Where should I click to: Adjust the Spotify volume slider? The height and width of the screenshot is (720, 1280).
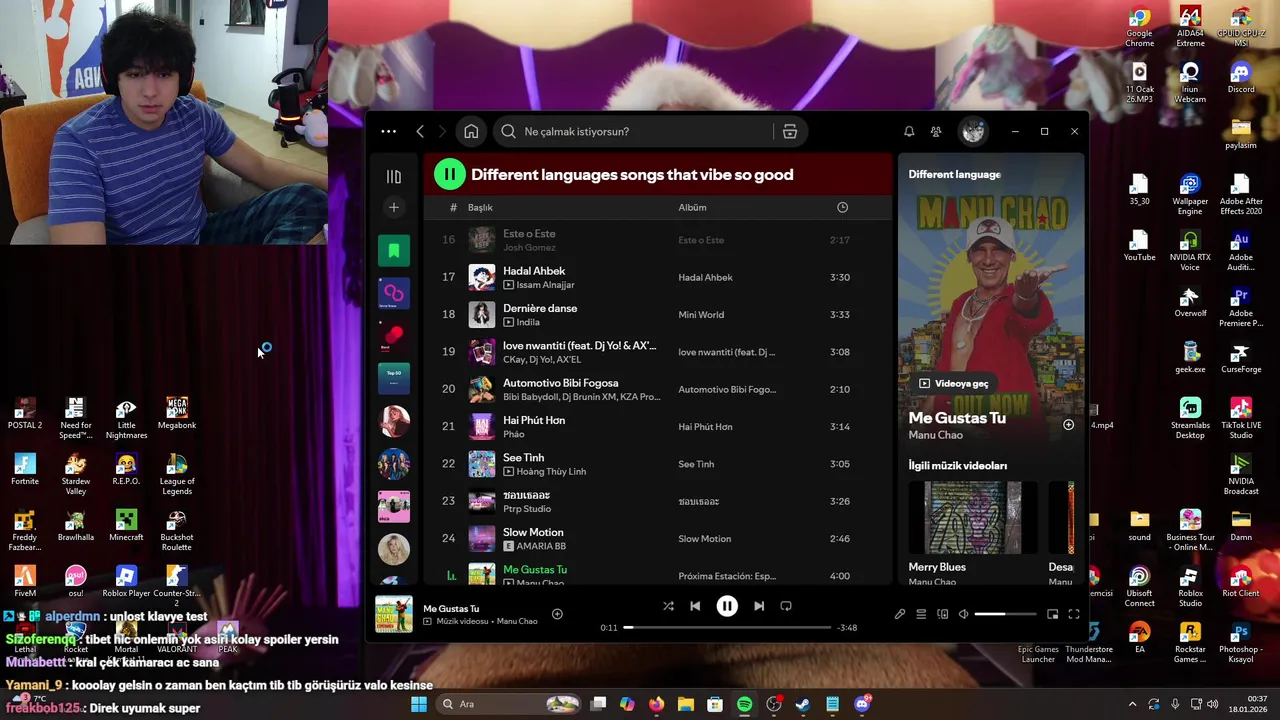pyautogui.click(x=1004, y=614)
